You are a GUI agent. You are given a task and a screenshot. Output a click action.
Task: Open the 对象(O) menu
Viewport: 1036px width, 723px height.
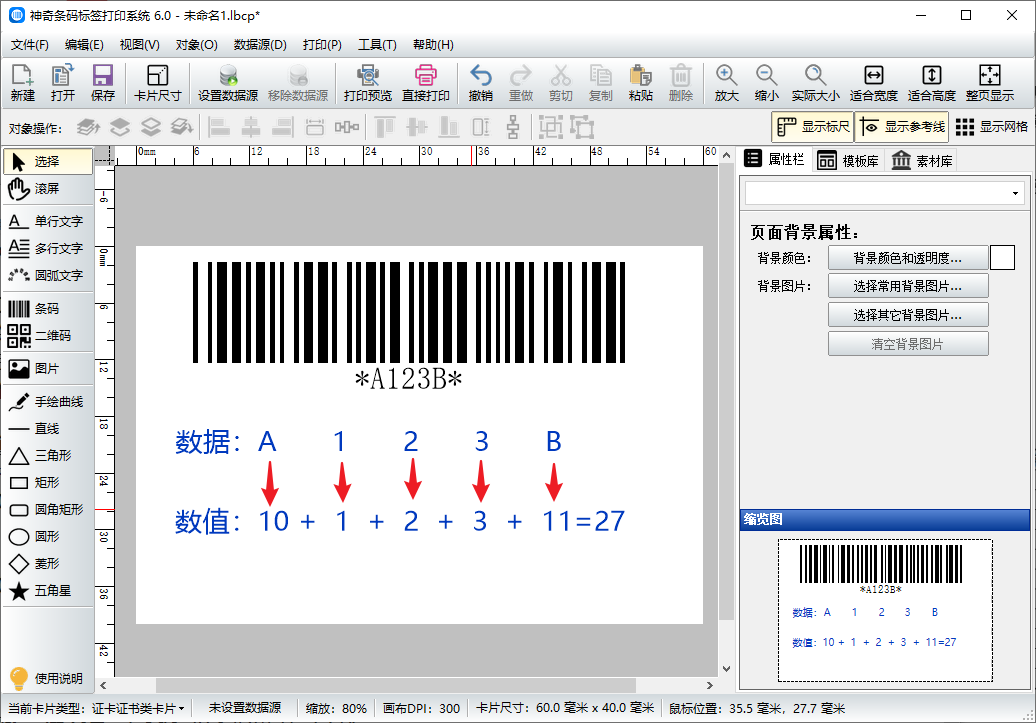pyautogui.click(x=196, y=45)
